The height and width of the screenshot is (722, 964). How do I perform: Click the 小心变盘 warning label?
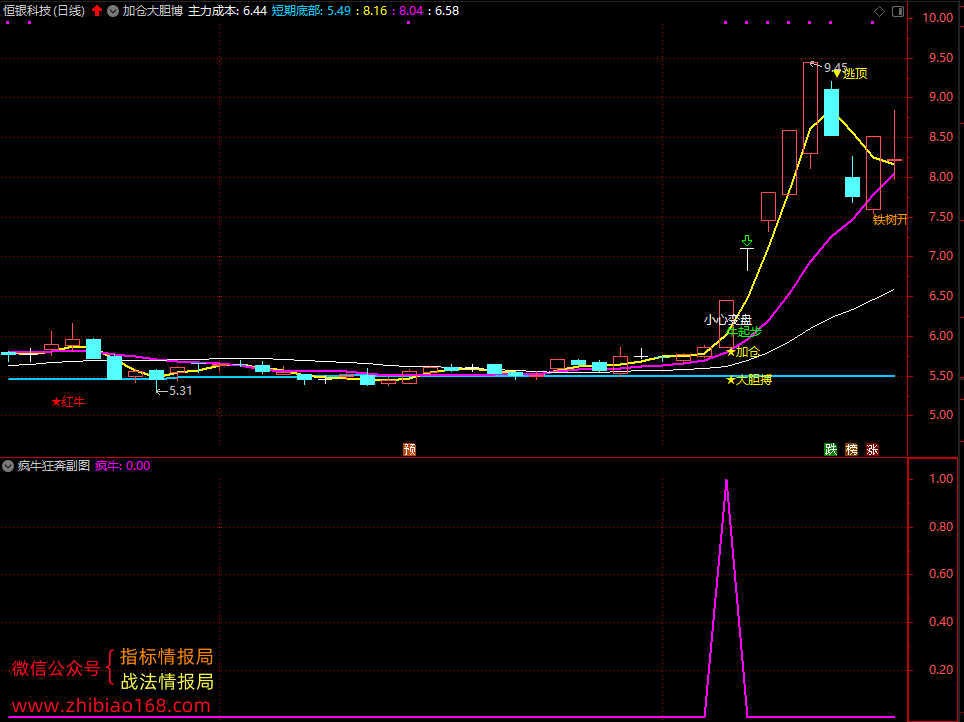point(728,320)
